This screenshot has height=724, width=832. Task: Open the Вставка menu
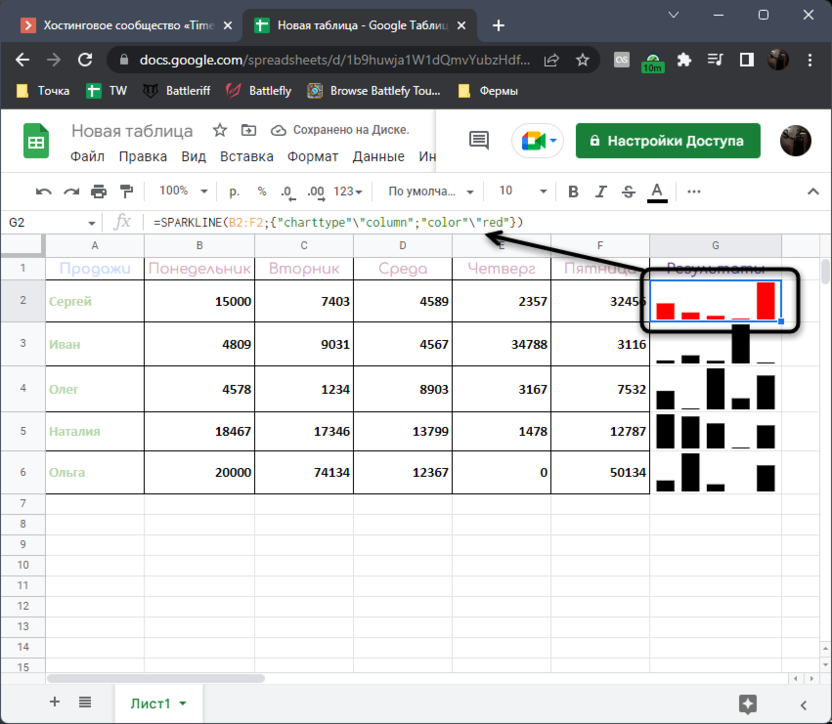coord(246,156)
